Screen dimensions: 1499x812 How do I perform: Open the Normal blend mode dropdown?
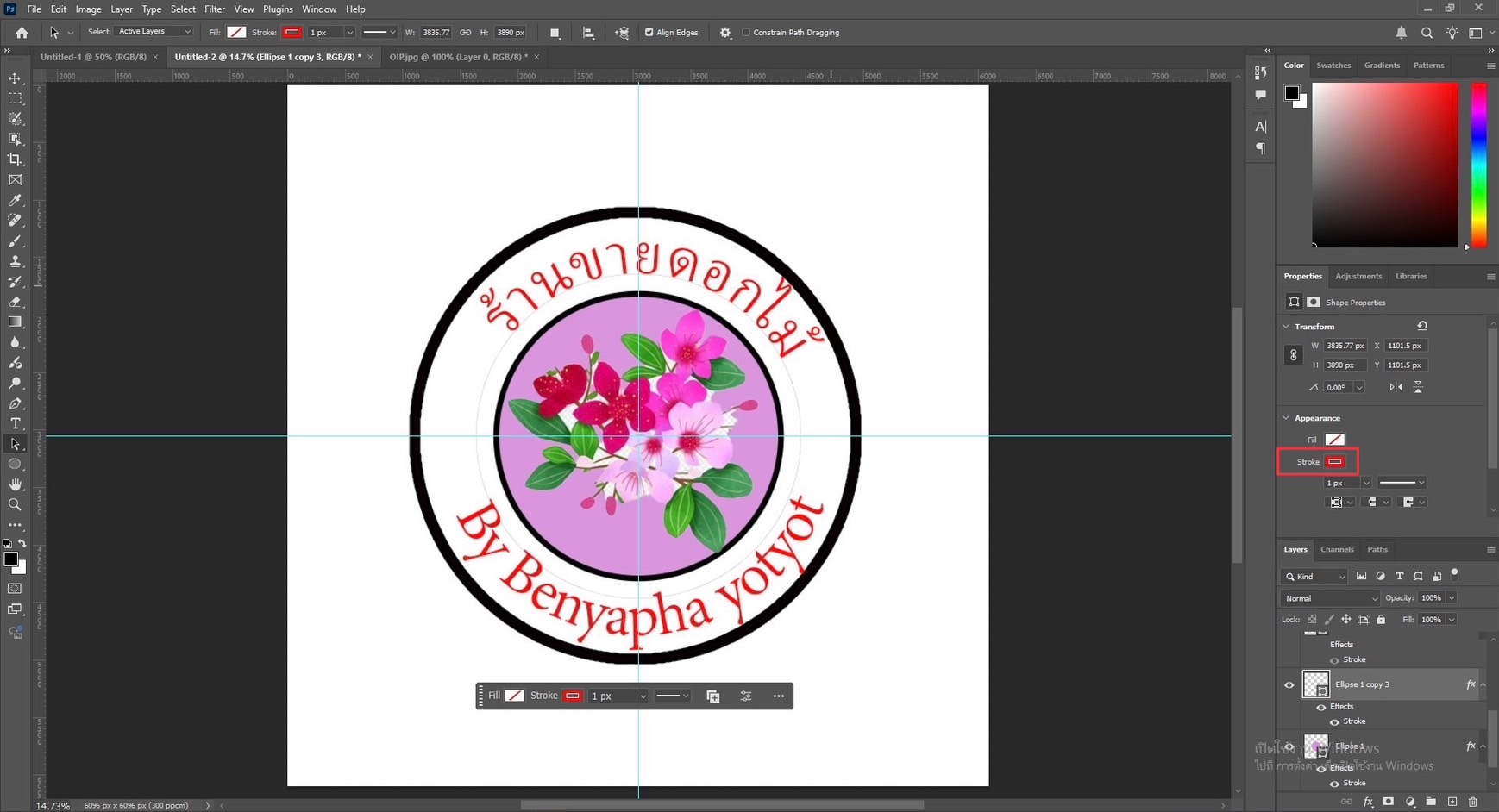[1330, 598]
